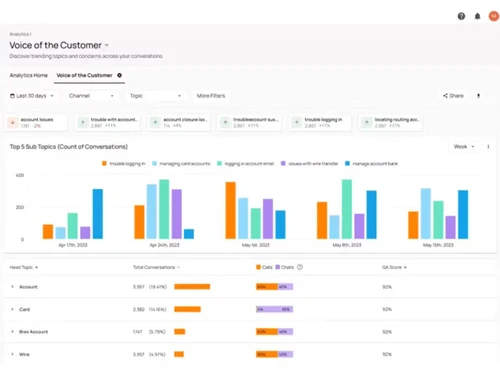
Task: Open the Topic filter dropdown
Action: pos(155,96)
